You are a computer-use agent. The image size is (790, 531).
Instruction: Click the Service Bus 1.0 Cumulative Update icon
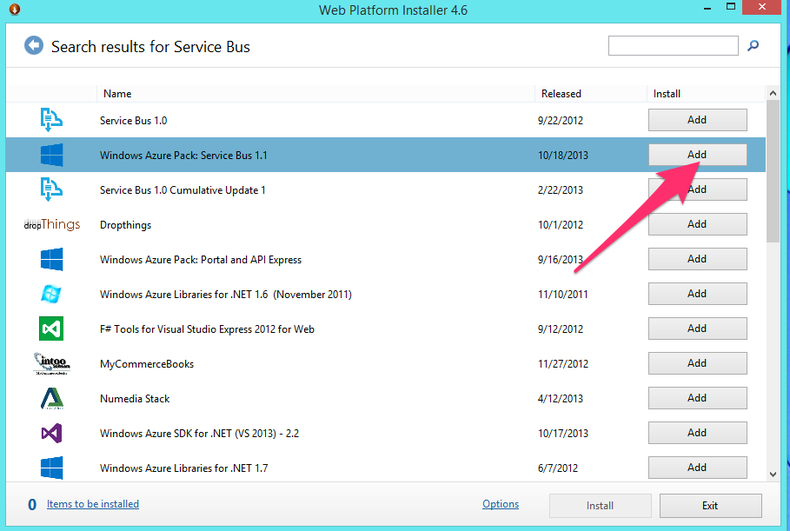51,189
